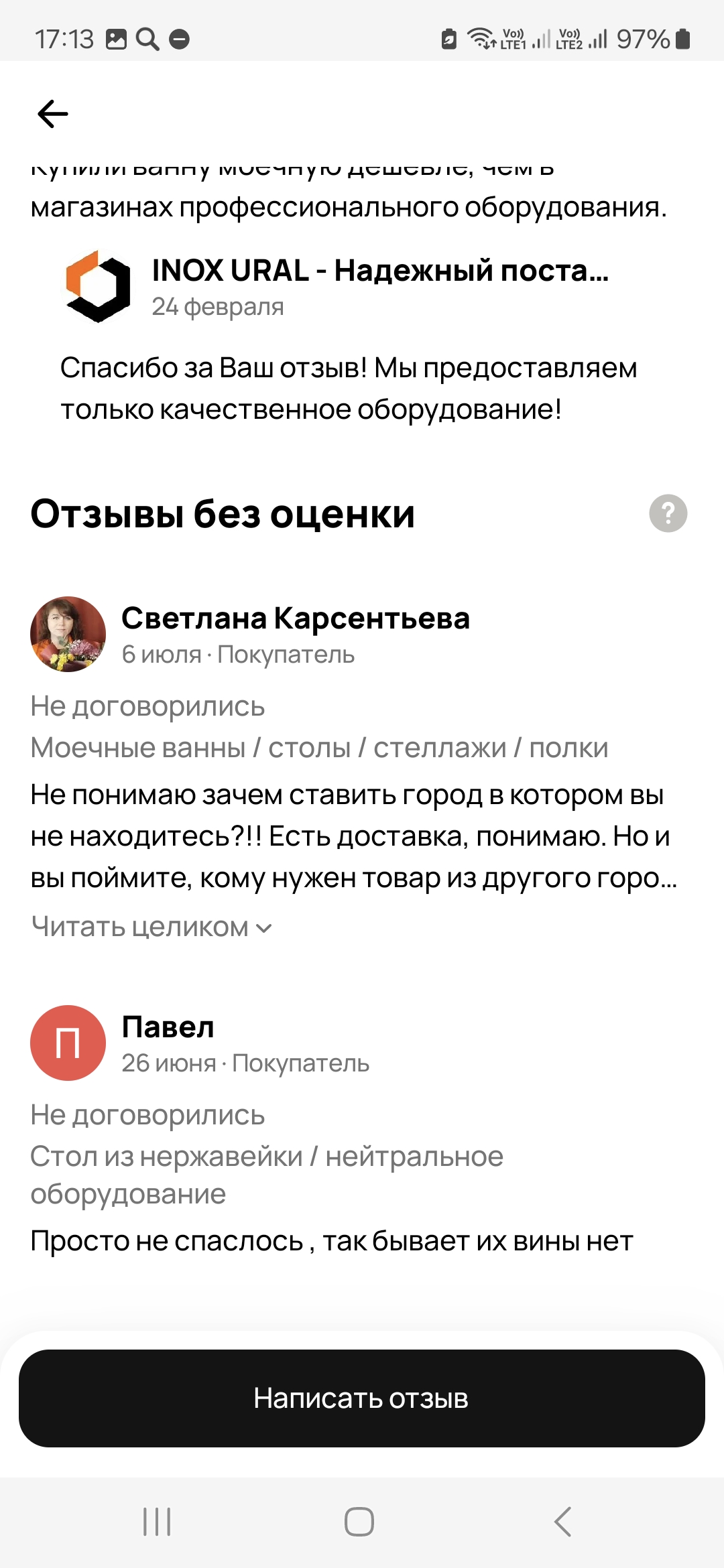This screenshot has width=724, height=1568.
Task: Open the Светлана Карсентьева name link
Action: click(x=296, y=618)
